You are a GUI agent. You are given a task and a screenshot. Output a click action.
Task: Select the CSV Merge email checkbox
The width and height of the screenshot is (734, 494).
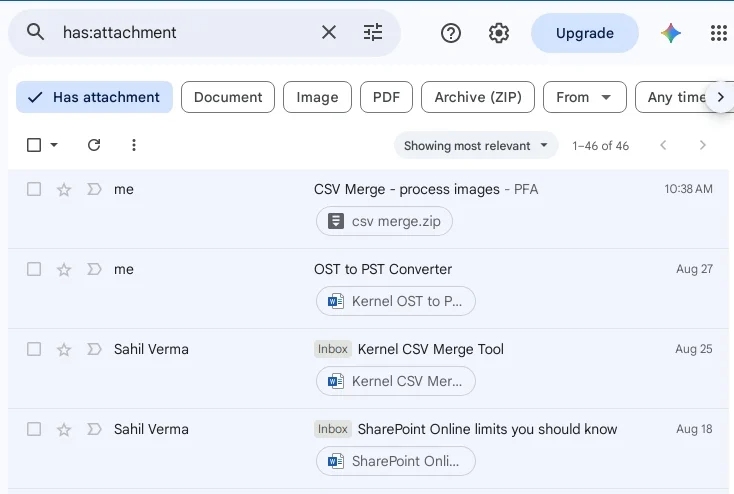(x=34, y=189)
